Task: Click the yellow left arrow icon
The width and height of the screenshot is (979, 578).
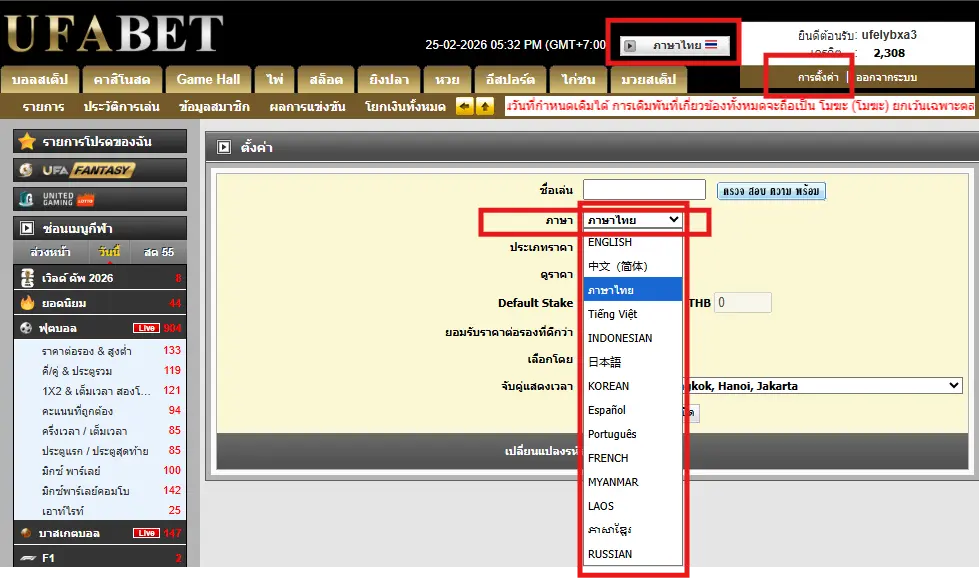Action: (x=465, y=106)
